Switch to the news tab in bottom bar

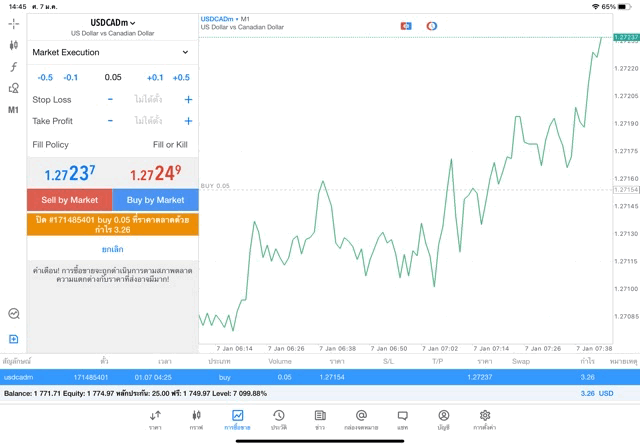(x=320, y=419)
